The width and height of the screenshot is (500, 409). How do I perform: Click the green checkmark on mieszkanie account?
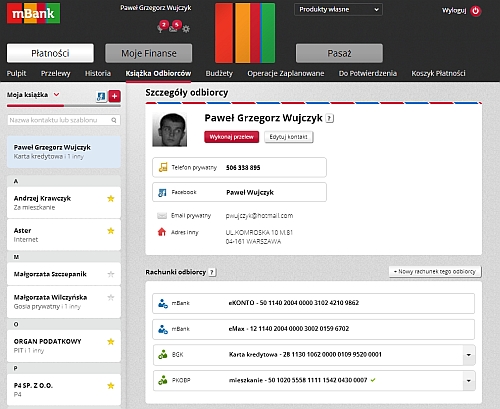click(373, 380)
